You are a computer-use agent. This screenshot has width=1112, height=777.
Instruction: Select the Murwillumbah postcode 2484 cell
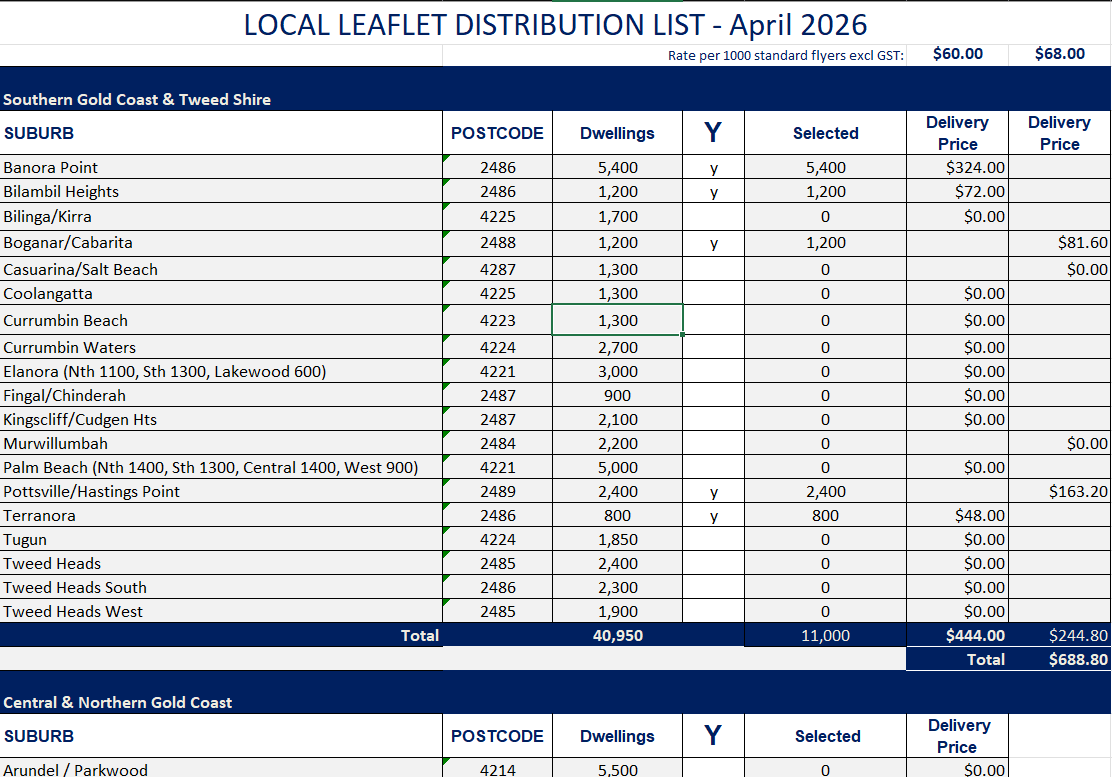point(497,444)
